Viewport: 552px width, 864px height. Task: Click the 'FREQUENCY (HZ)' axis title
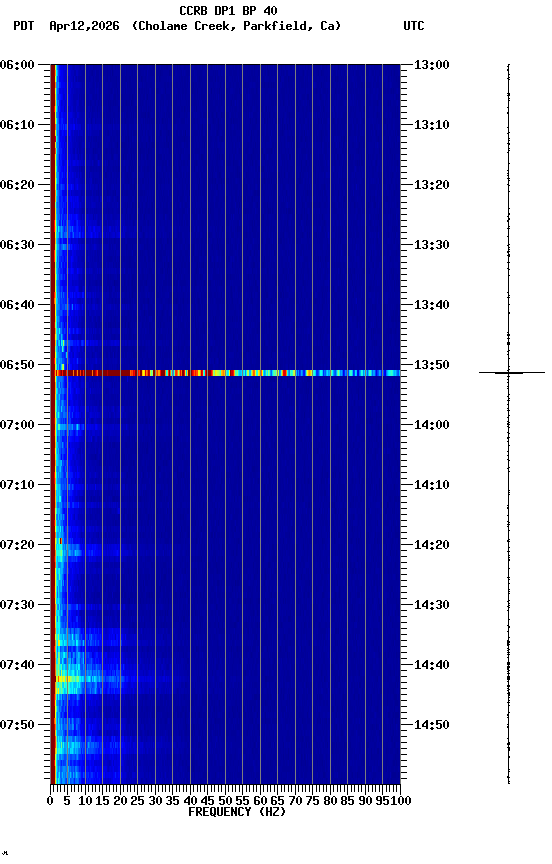coord(237,812)
